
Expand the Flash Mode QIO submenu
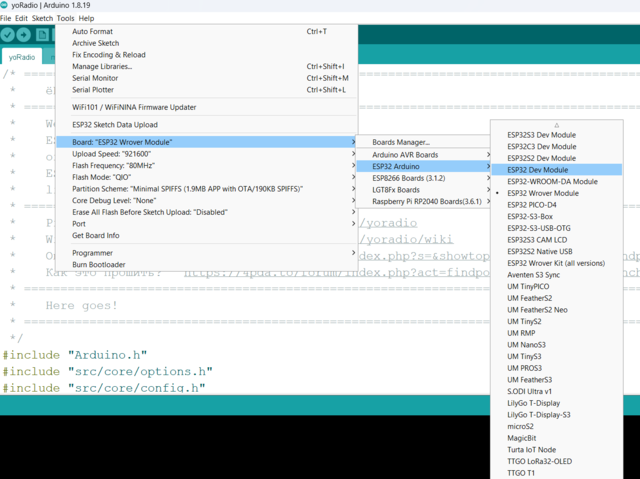click(x=207, y=177)
